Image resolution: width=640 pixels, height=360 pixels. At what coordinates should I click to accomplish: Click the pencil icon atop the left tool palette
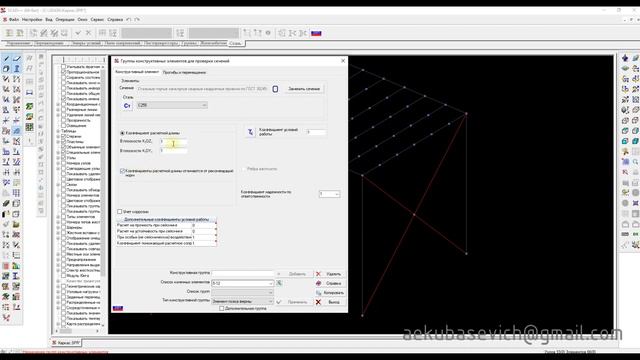coord(6,59)
